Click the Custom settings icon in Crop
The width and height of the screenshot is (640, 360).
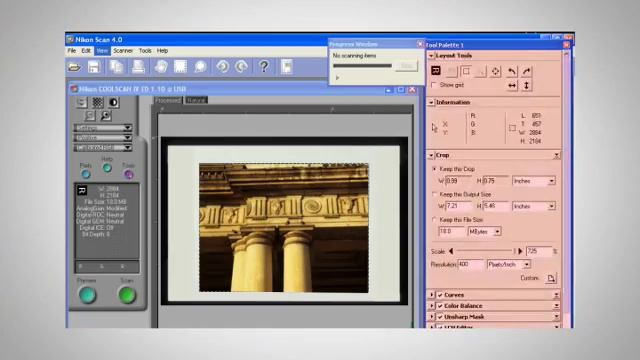pos(551,278)
